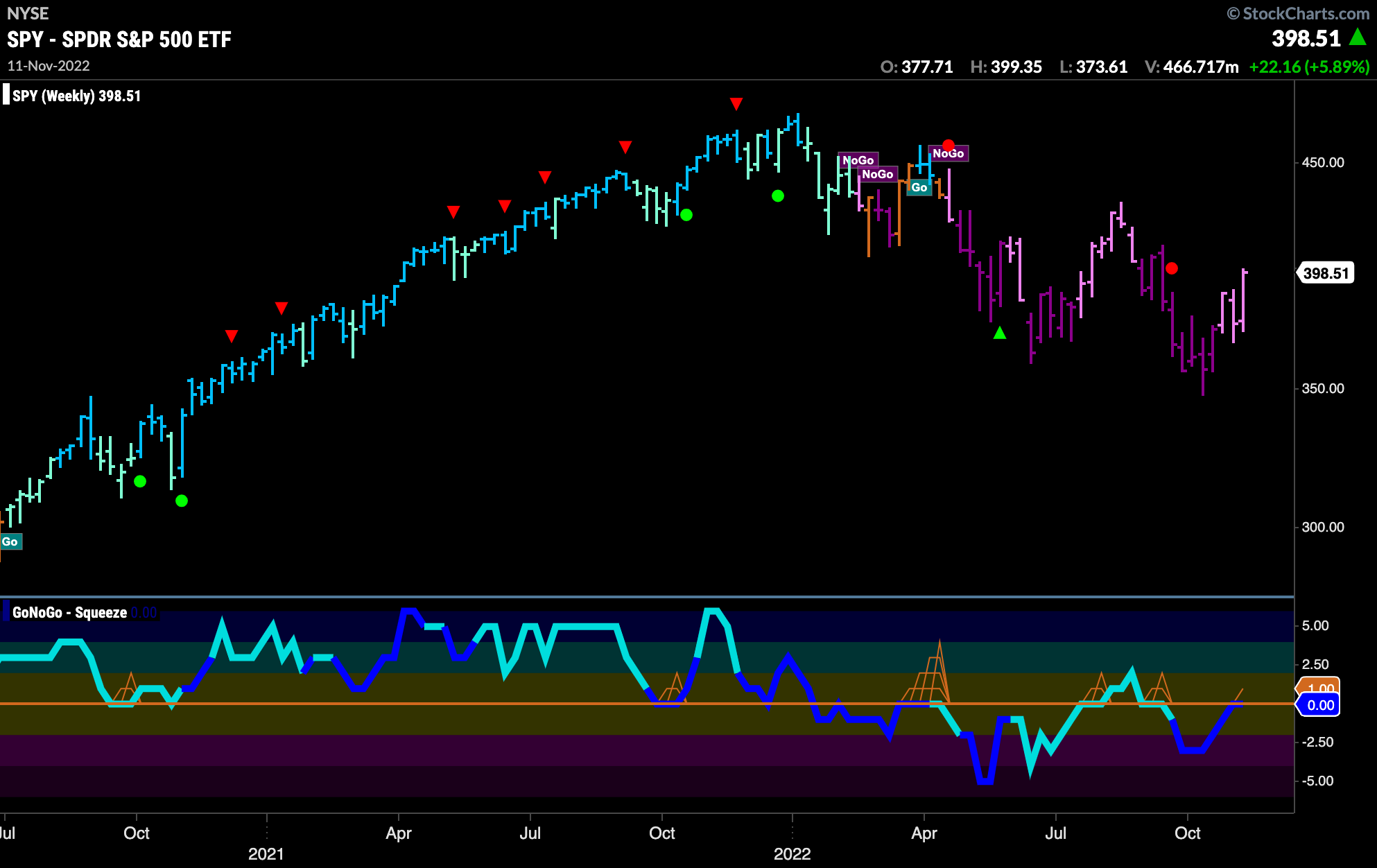The height and width of the screenshot is (868, 1377).
Task: Click the low value L: 373.61
Action: [1093, 67]
